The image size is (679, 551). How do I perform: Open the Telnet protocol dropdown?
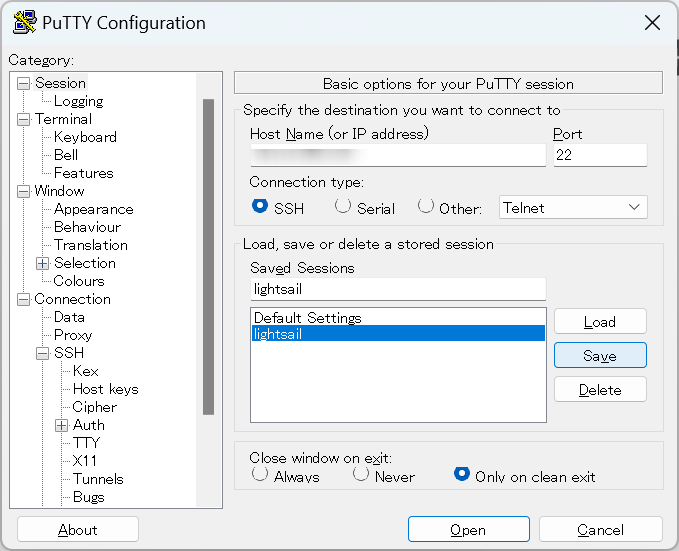(573, 207)
